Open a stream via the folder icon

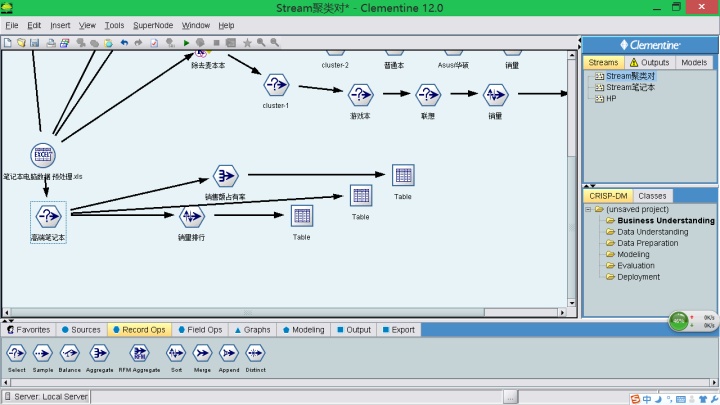pos(21,43)
